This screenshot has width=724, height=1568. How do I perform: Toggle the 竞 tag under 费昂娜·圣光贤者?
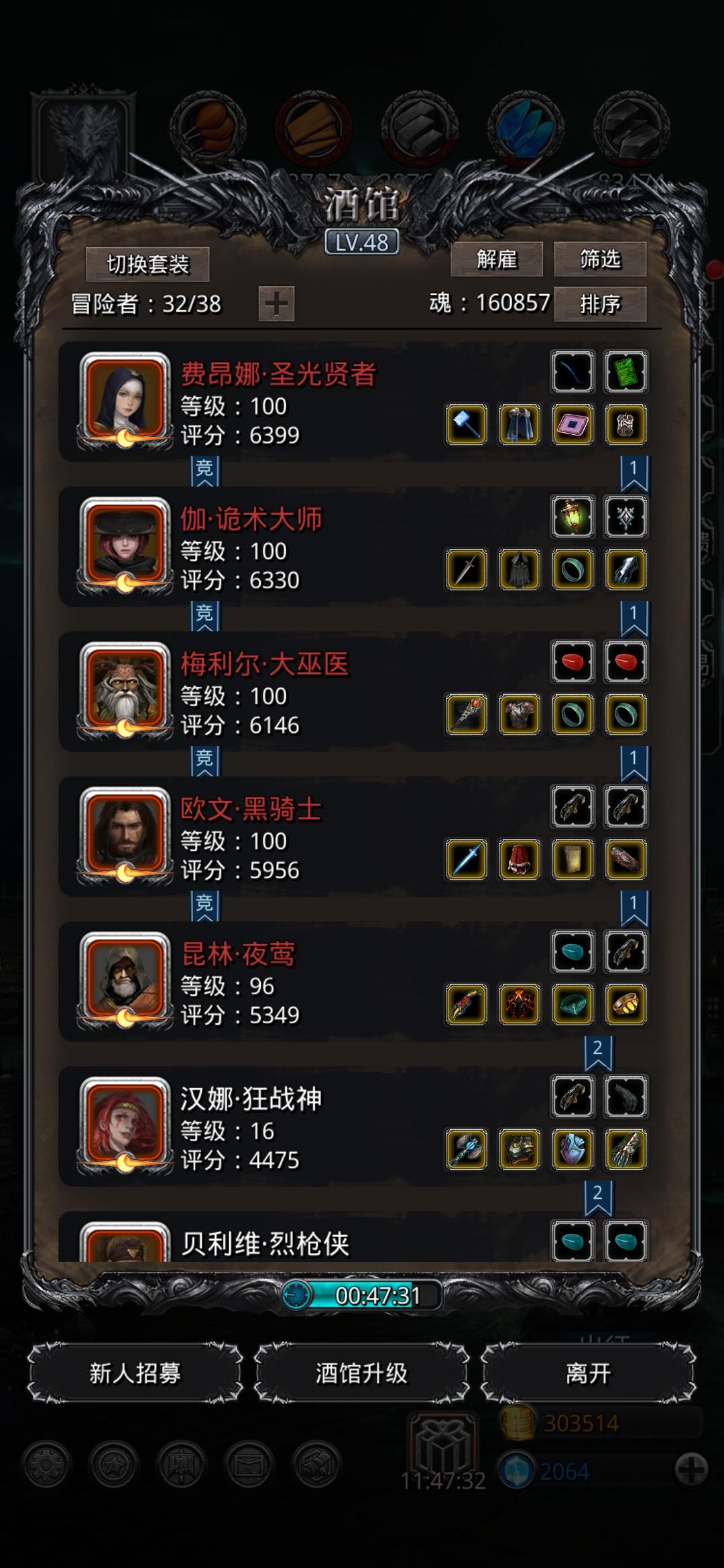[x=204, y=470]
